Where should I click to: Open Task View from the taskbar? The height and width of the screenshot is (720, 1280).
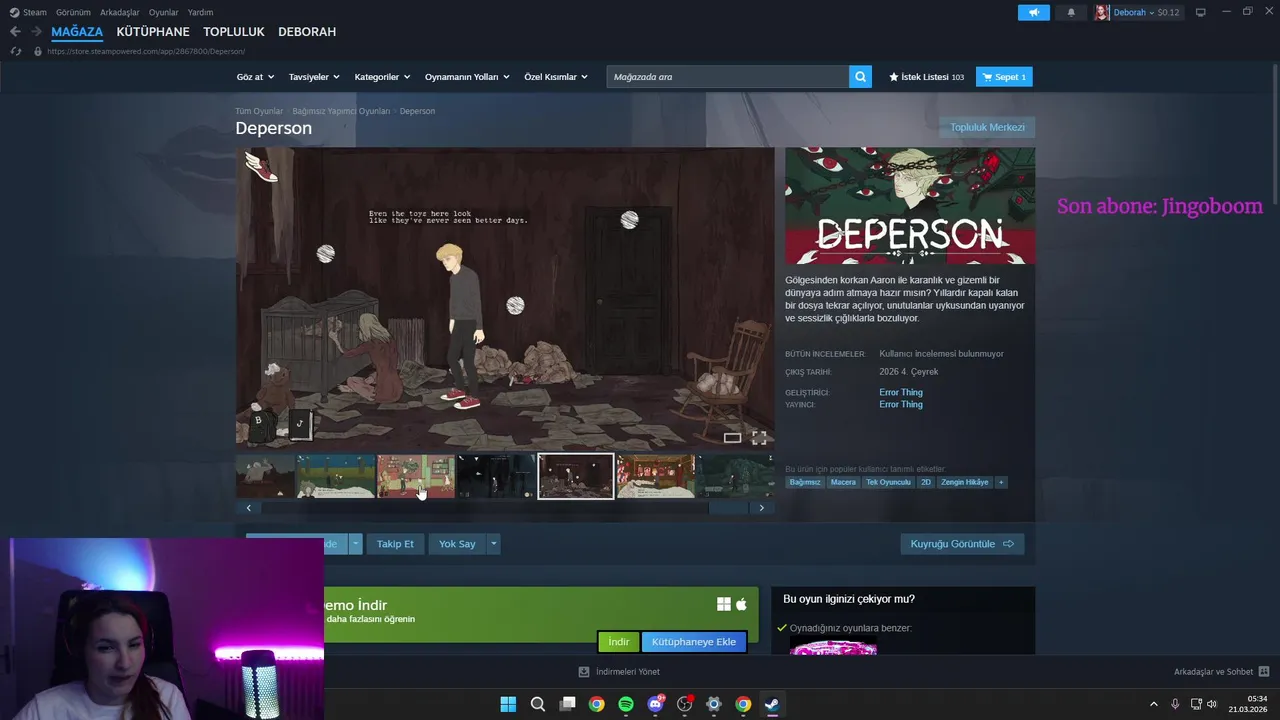pos(567,704)
